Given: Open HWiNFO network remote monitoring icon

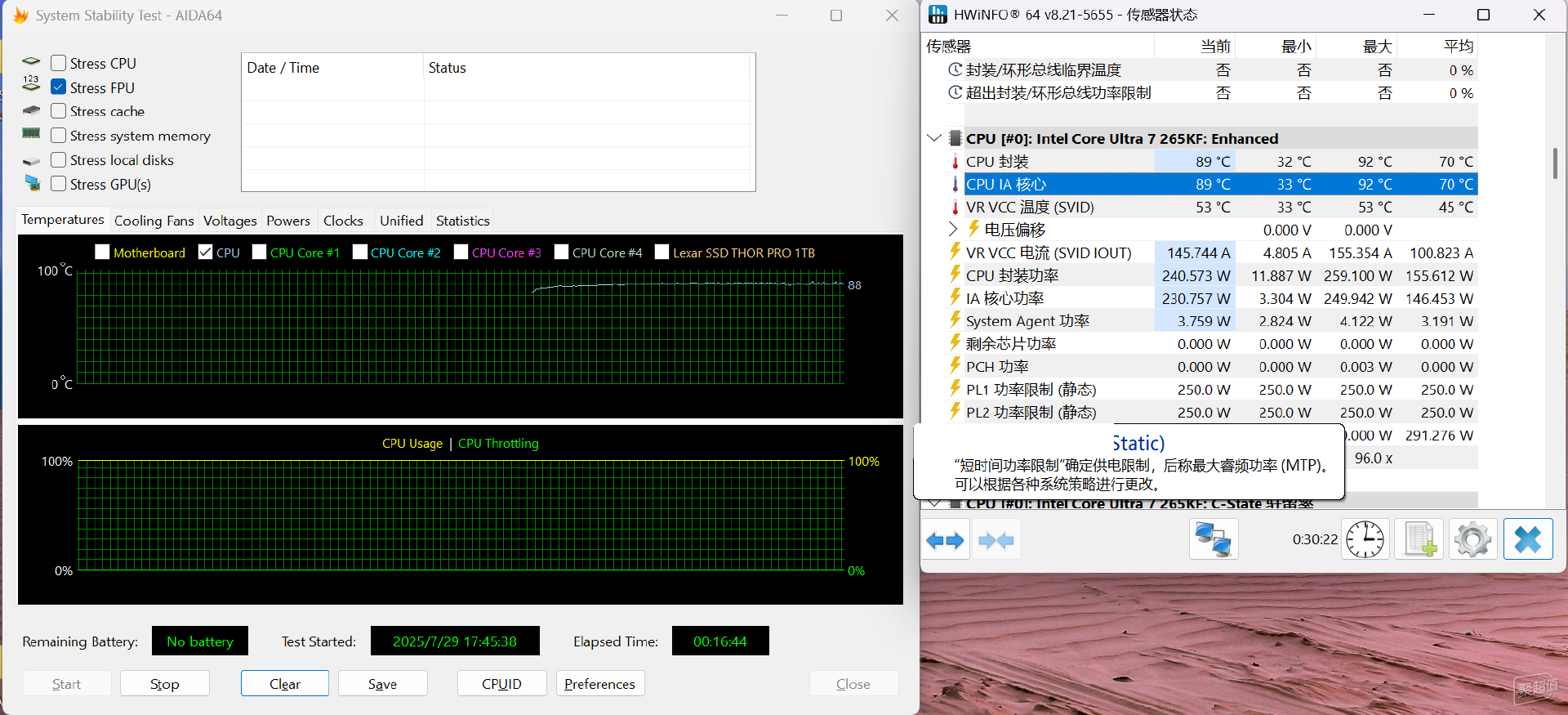Looking at the screenshot, I should (x=1213, y=539).
